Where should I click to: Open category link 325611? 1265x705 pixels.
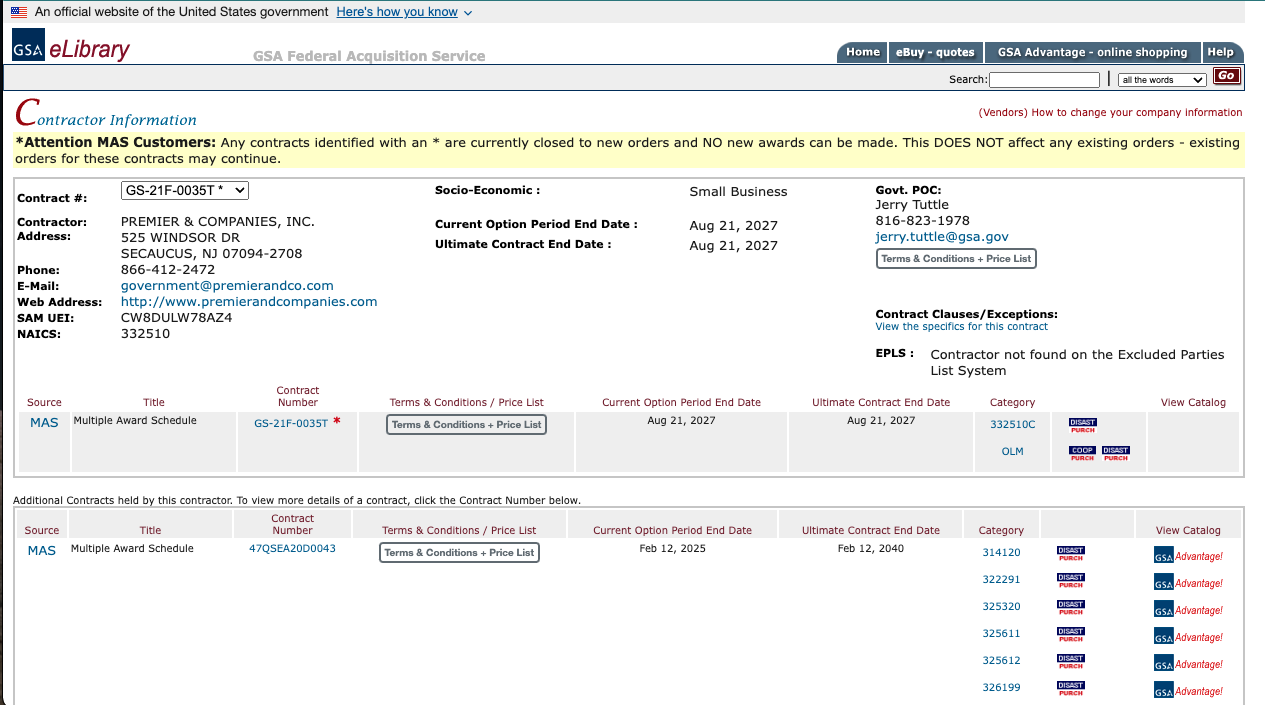click(x=1001, y=634)
